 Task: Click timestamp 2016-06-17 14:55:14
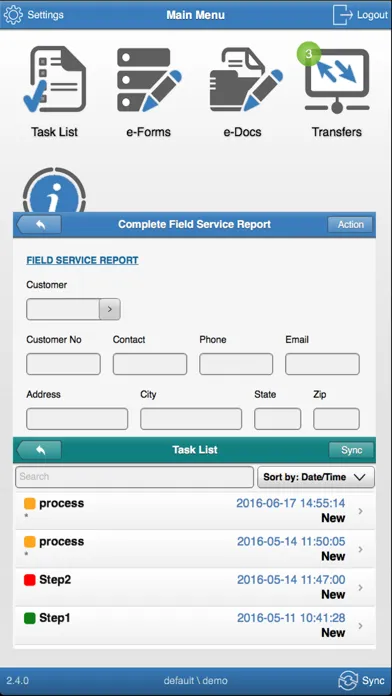291,503
